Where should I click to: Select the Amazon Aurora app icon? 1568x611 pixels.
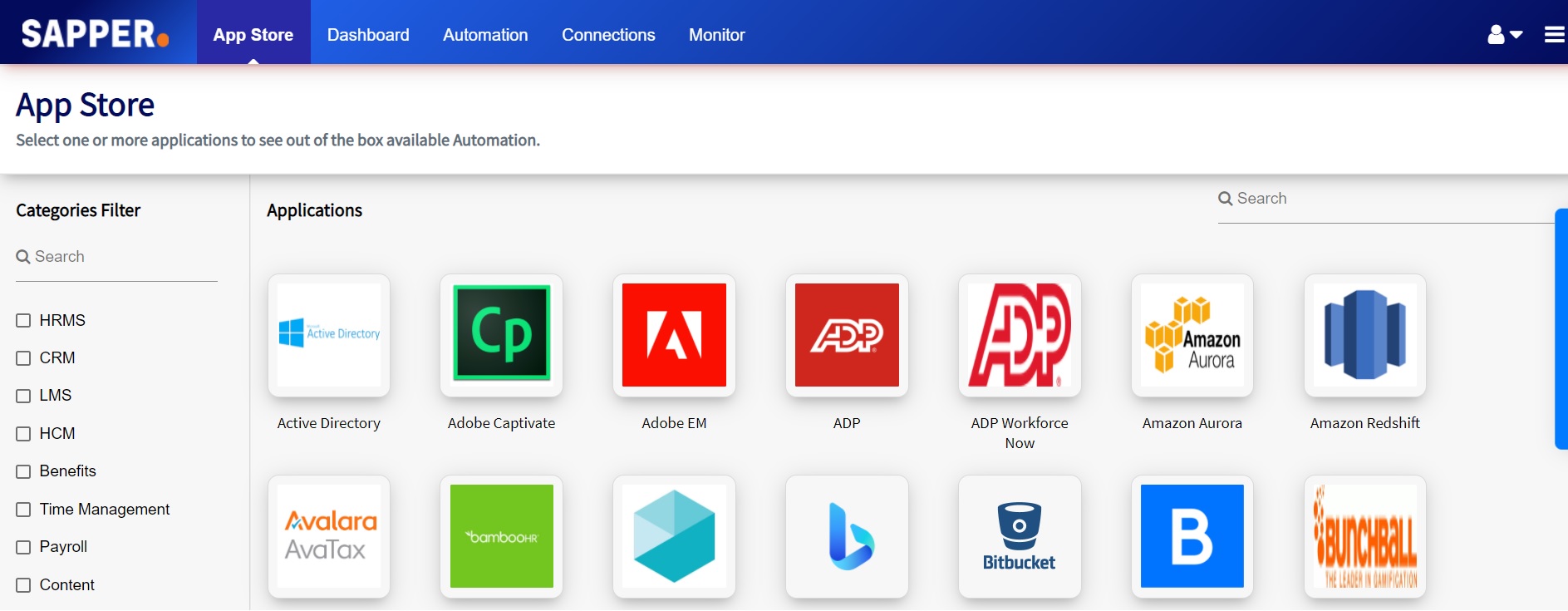[x=1192, y=335]
